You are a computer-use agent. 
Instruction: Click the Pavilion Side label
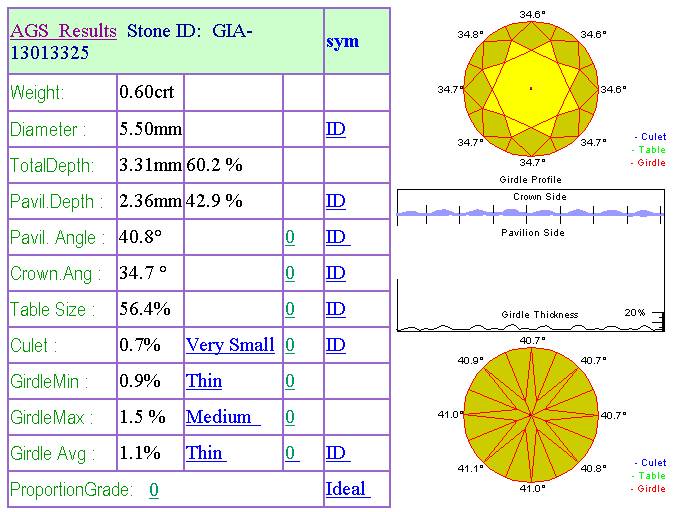(533, 233)
